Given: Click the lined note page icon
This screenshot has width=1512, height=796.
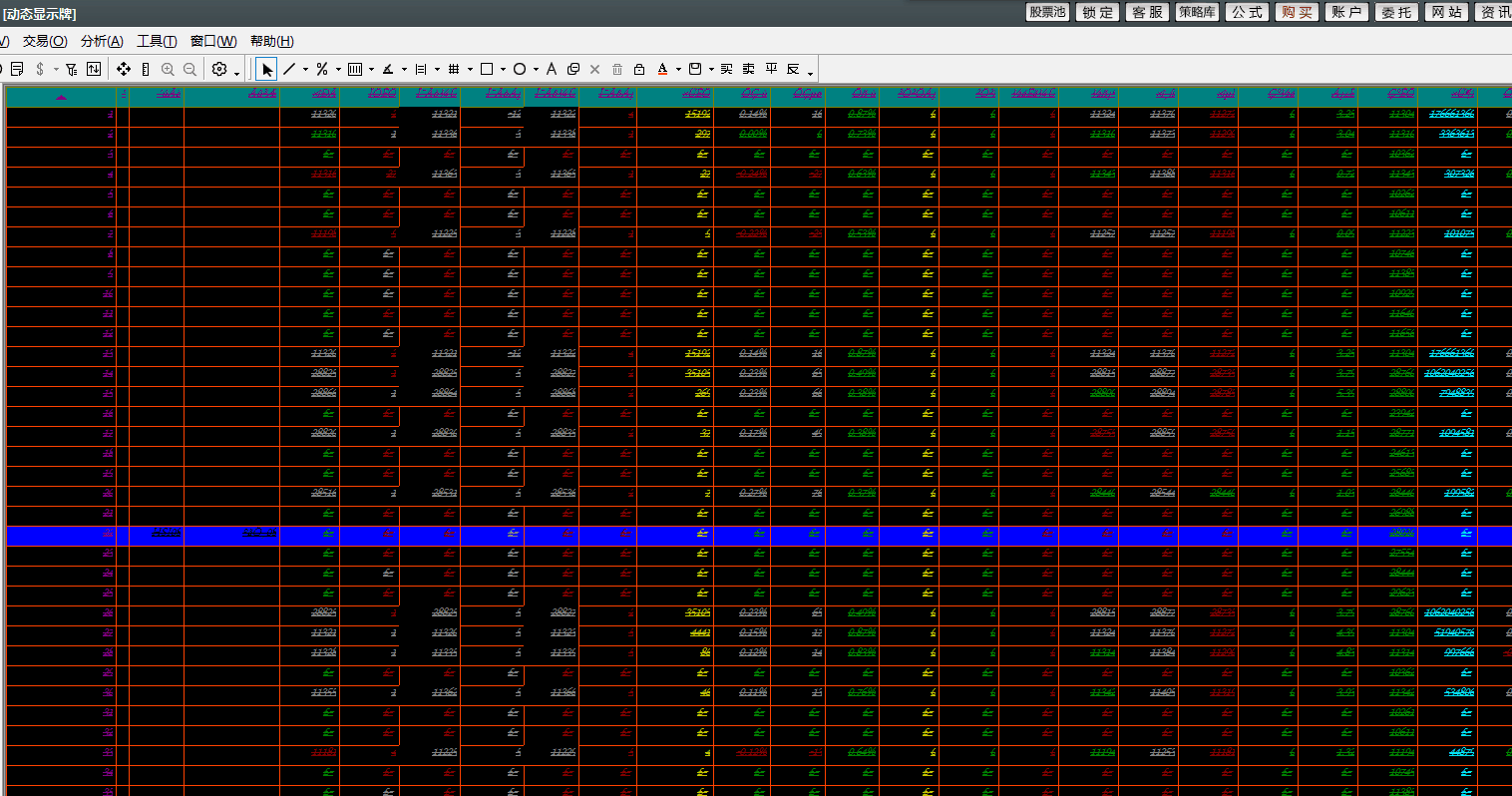Looking at the screenshot, I should tap(17, 69).
